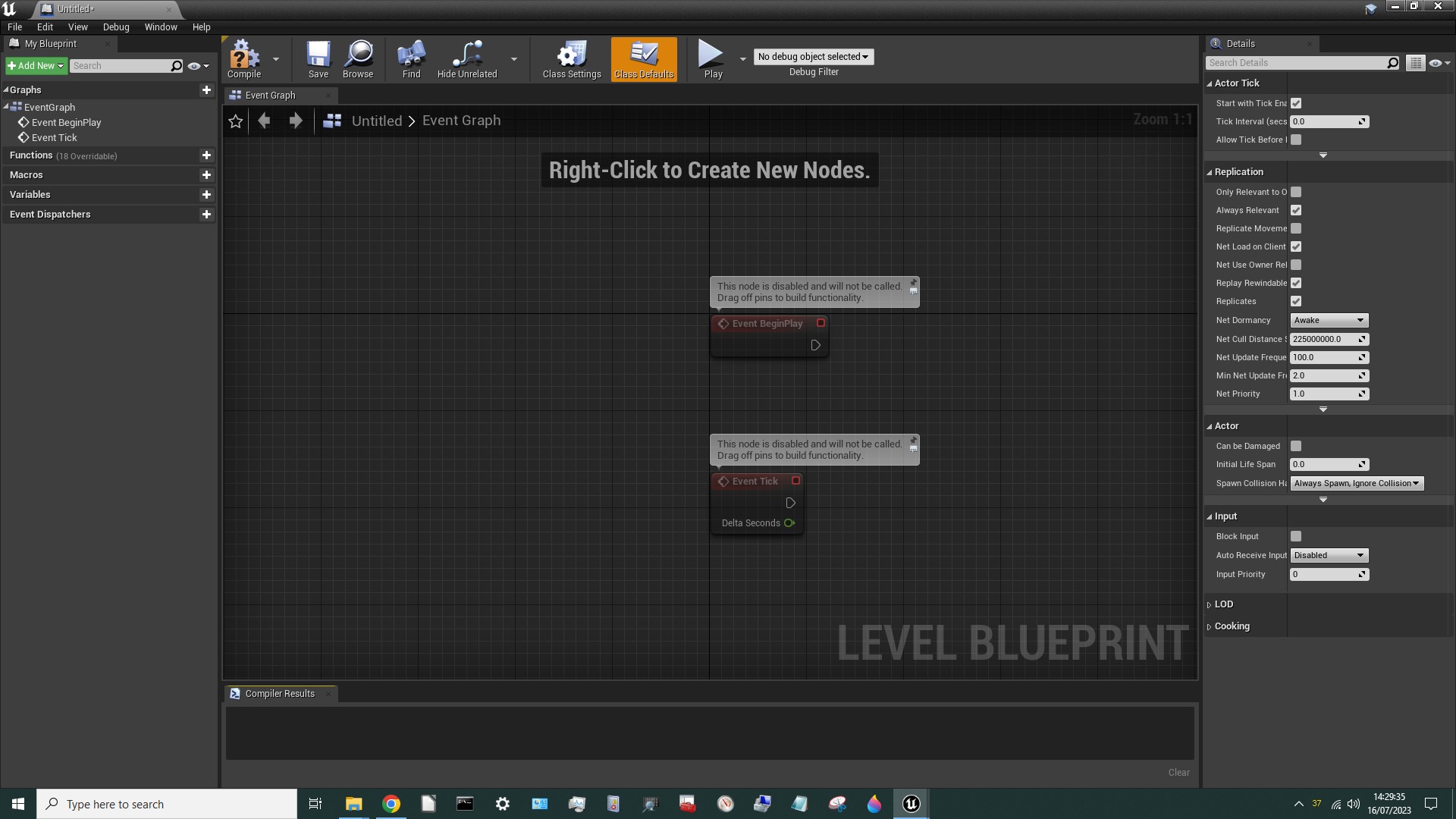This screenshot has height=819, width=1456.
Task: Click the Compile toolbar icon
Action: 244,59
